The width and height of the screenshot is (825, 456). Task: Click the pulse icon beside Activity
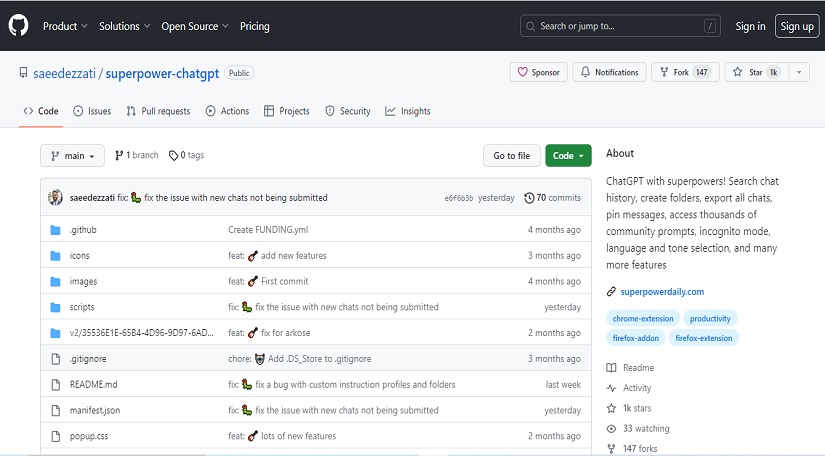tap(611, 388)
